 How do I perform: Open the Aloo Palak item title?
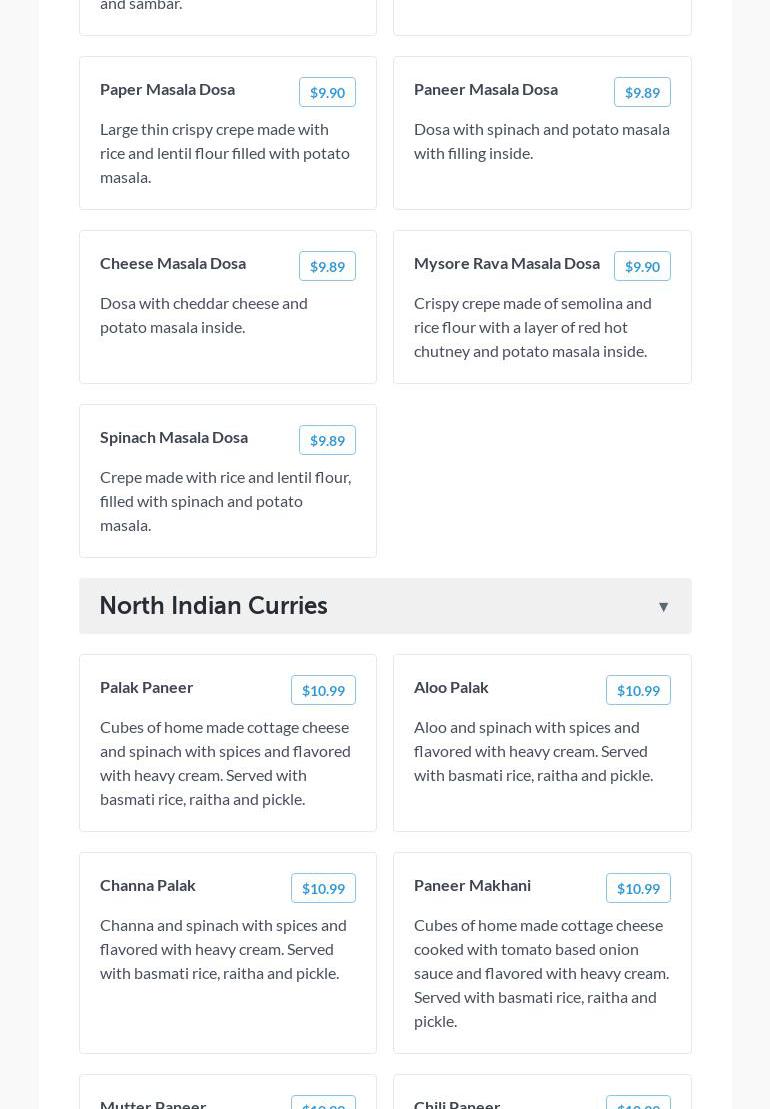pos(451,687)
